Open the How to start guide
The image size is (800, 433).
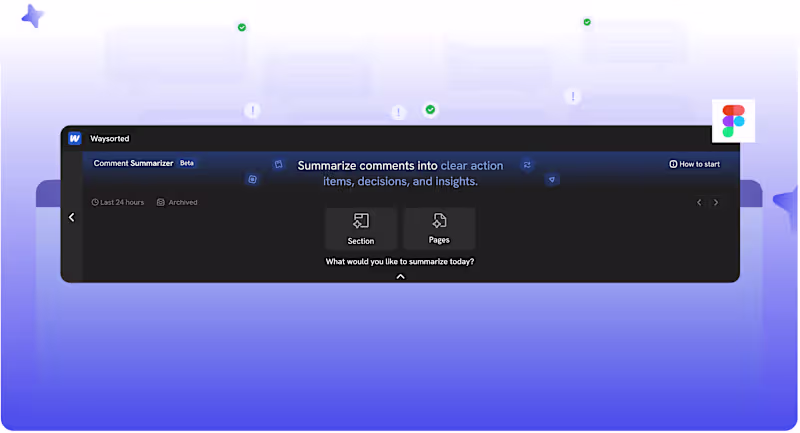tap(694, 164)
